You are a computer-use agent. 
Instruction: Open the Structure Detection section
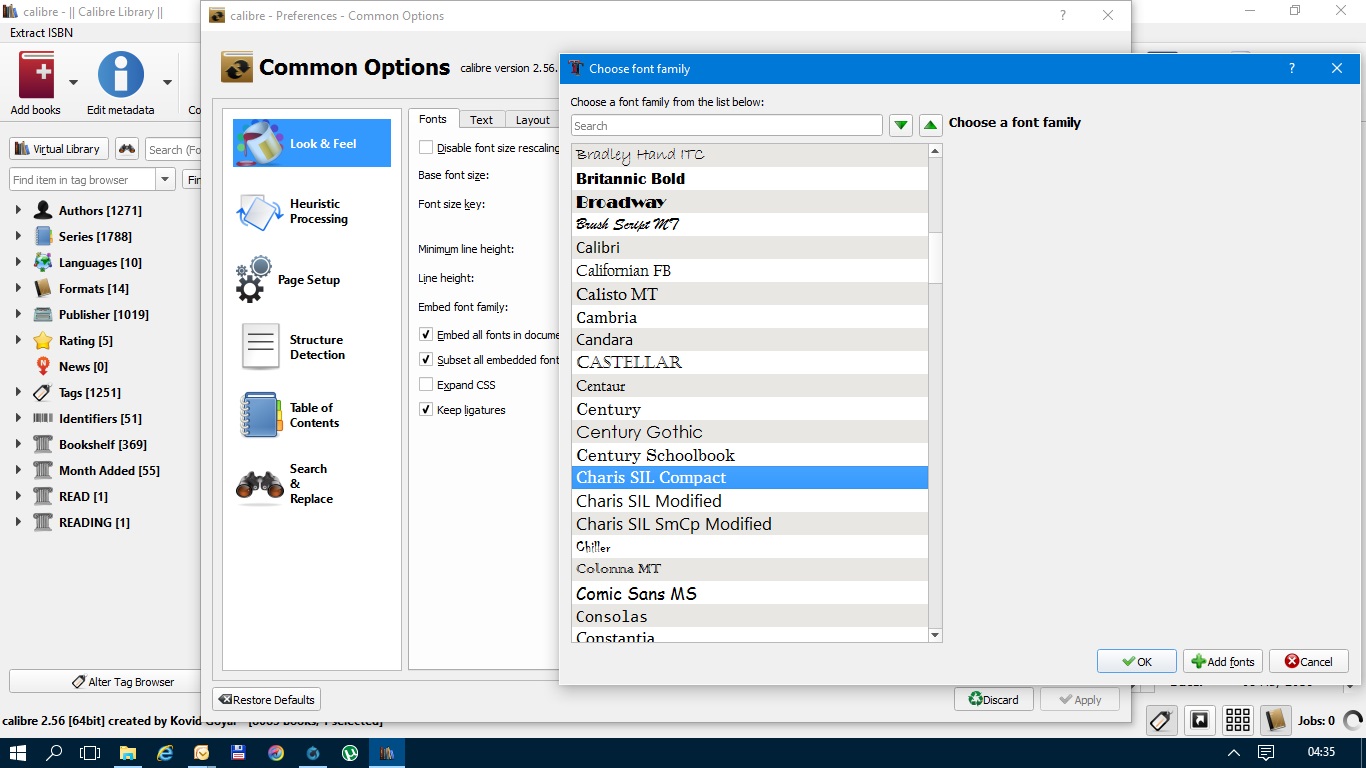point(312,347)
